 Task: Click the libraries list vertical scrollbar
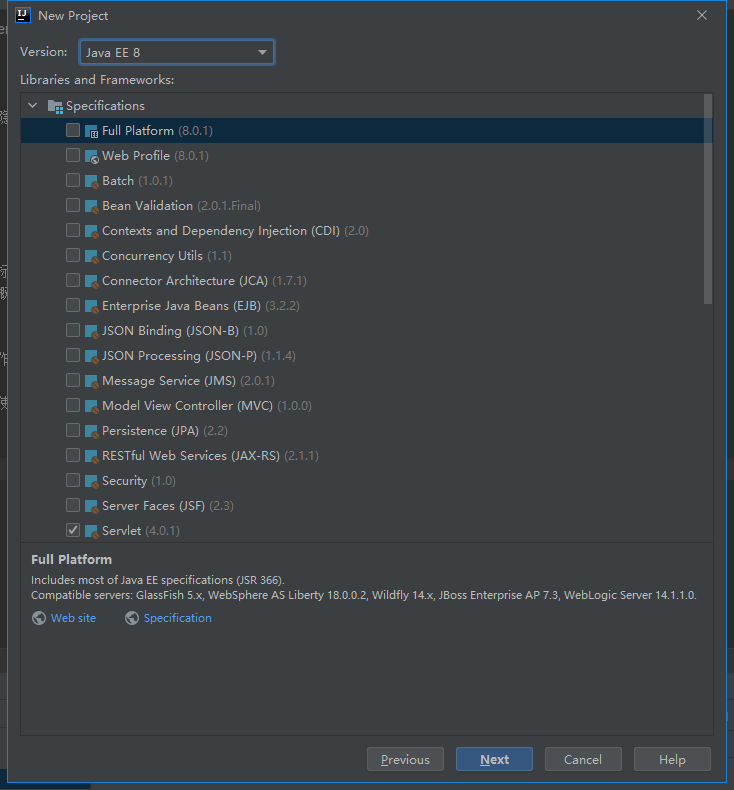tap(708, 199)
